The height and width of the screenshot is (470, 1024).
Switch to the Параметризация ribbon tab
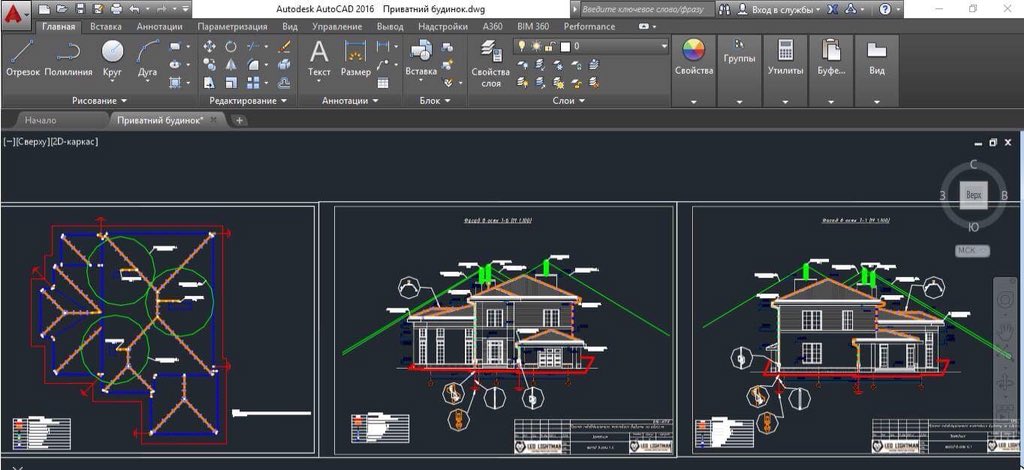(x=232, y=27)
